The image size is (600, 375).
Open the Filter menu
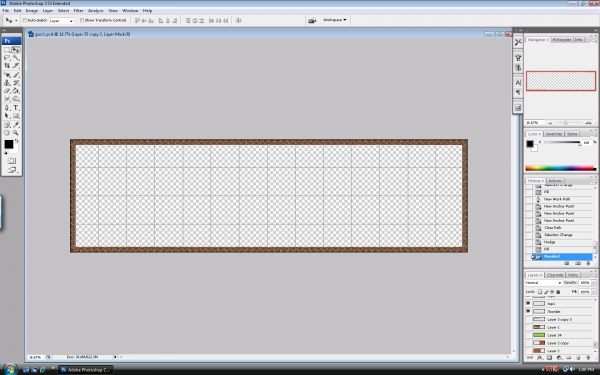tap(78, 11)
